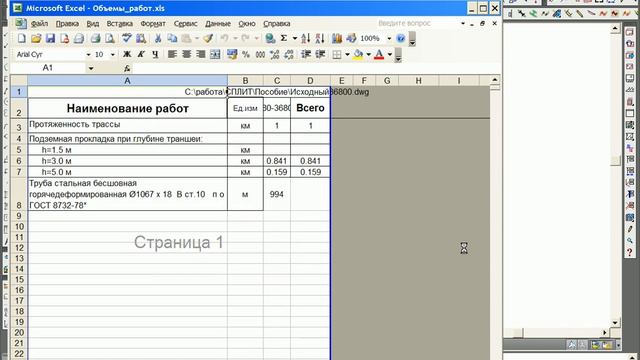Select column A header

[127, 81]
